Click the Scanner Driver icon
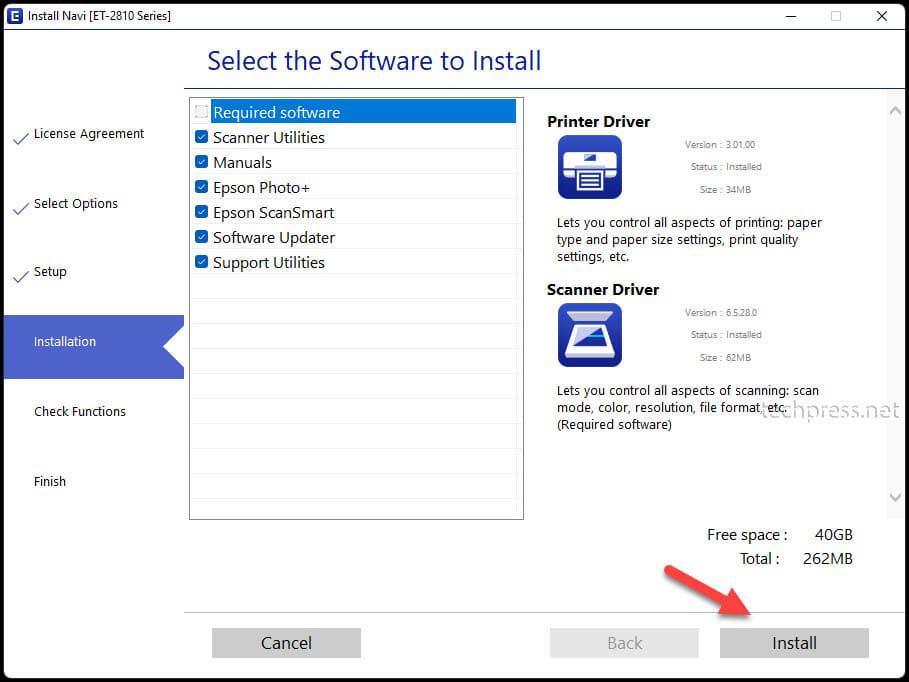909x682 pixels. [x=590, y=335]
